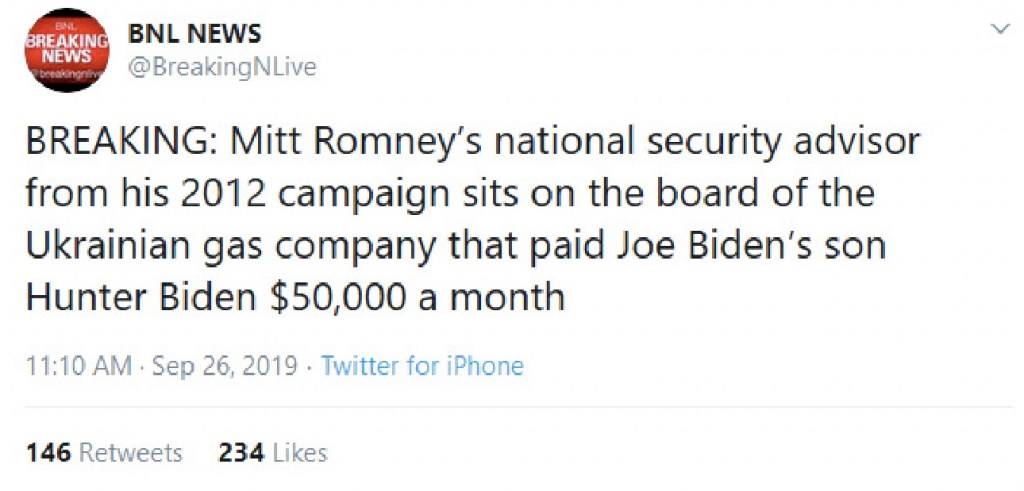Viewport: 1024px width, 491px height.
Task: Open the @BreakingNLive handle link
Action: 222,67
